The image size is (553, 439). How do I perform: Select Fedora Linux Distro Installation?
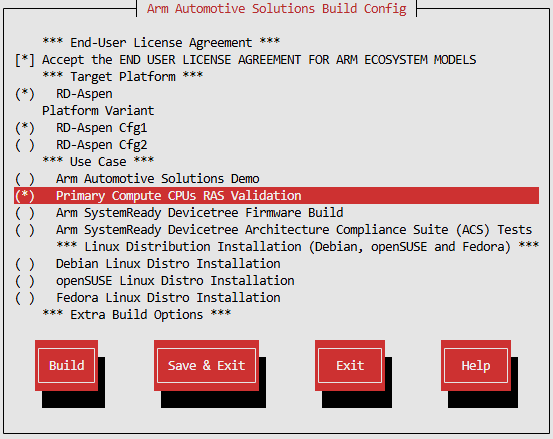(x=147, y=297)
